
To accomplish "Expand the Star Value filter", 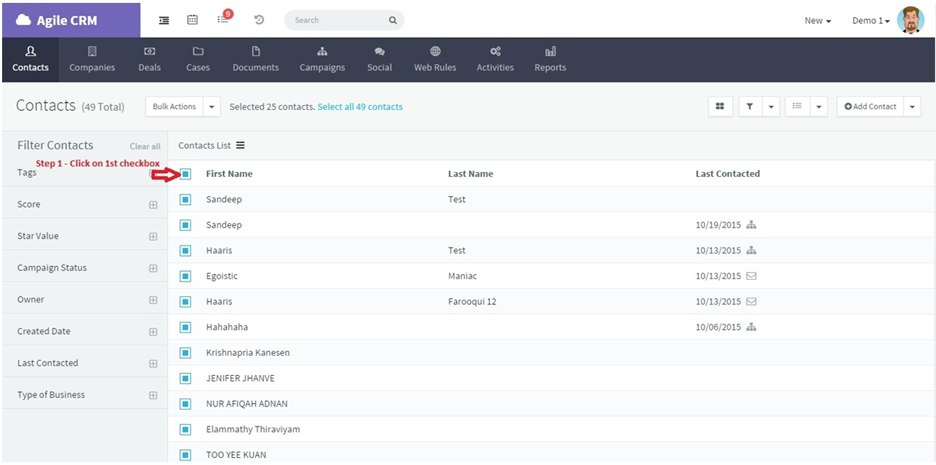I will click(153, 236).
